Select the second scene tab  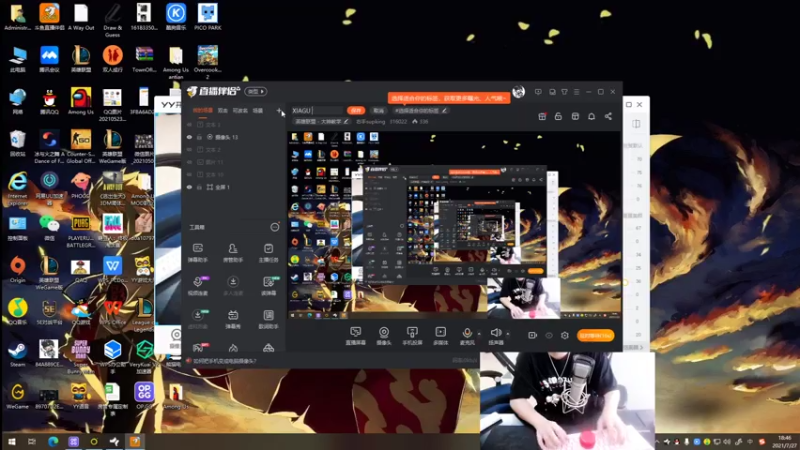222,110
